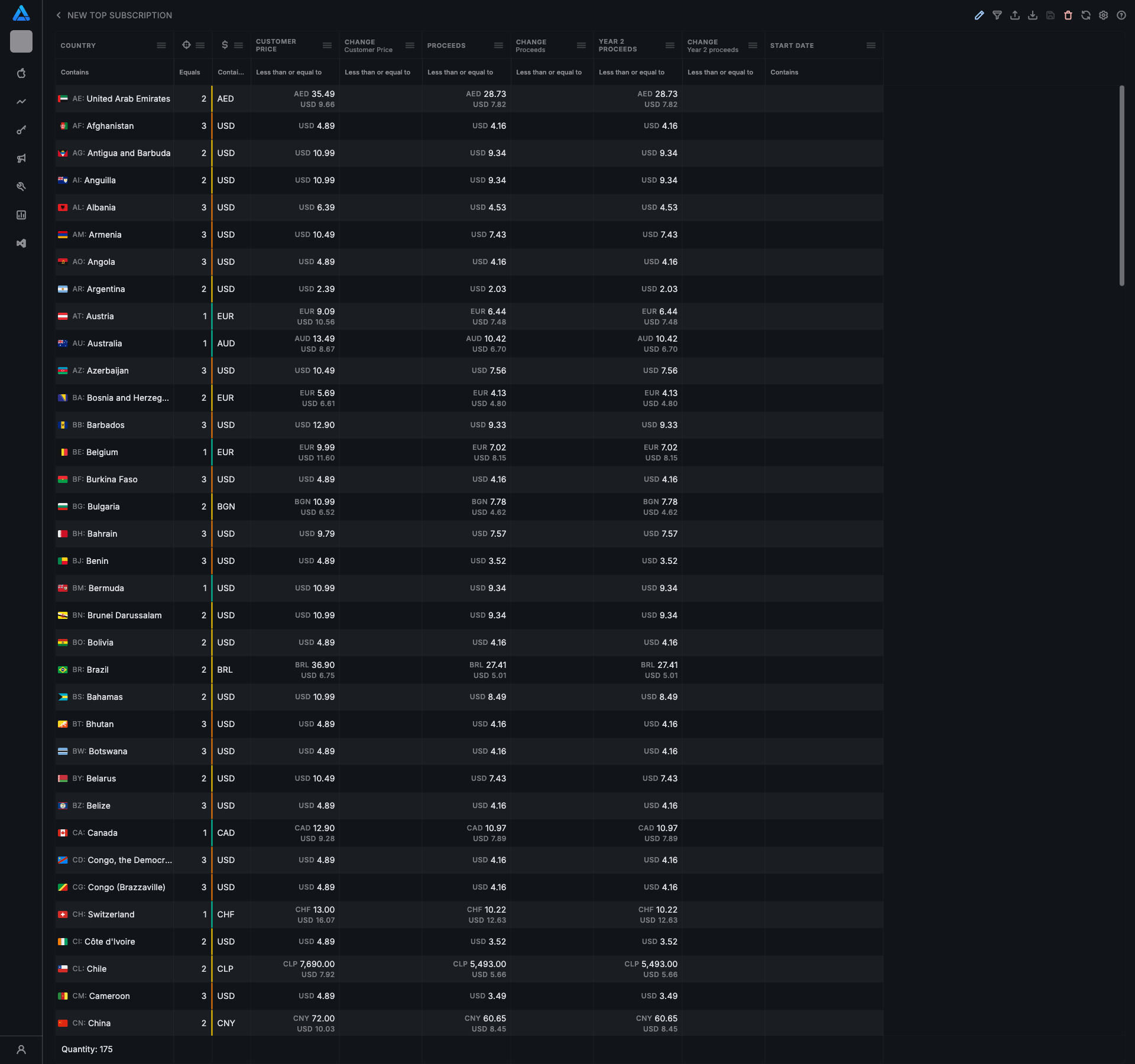Open Start Date column menu

pyautogui.click(x=871, y=46)
